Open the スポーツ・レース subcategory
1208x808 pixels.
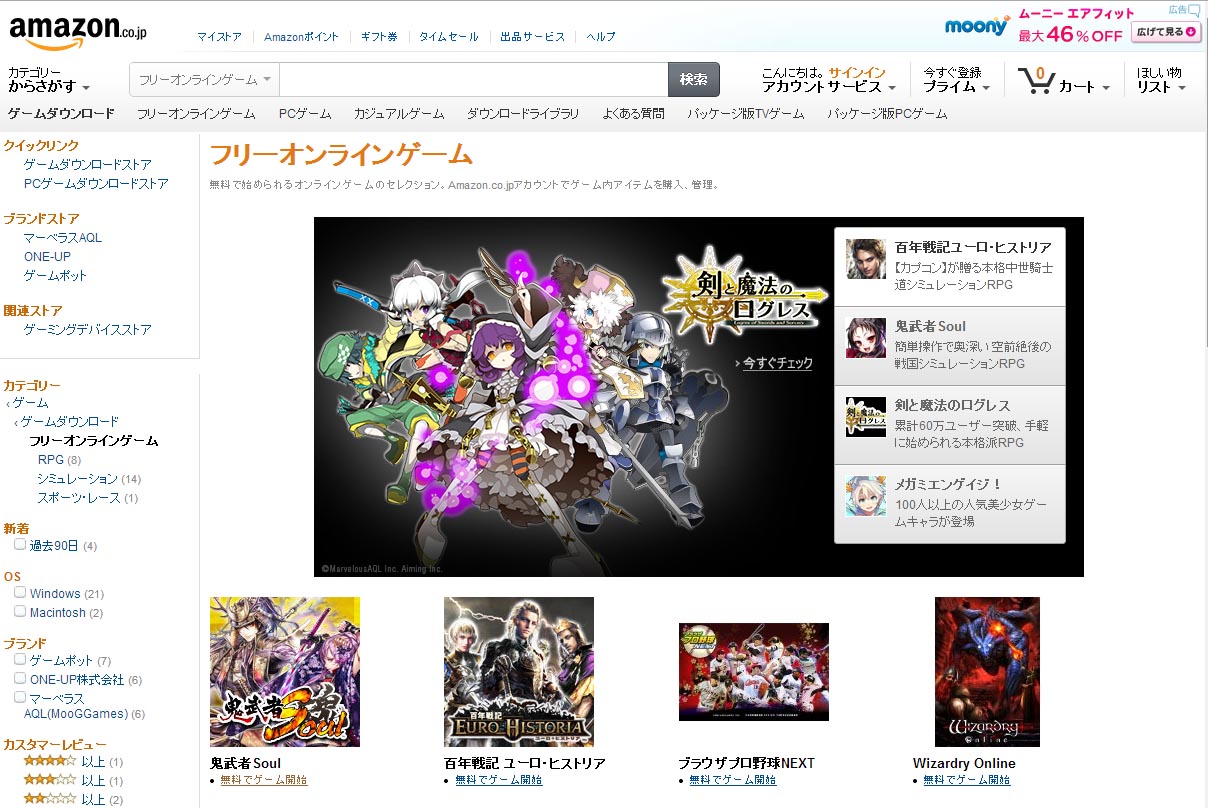click(x=78, y=498)
